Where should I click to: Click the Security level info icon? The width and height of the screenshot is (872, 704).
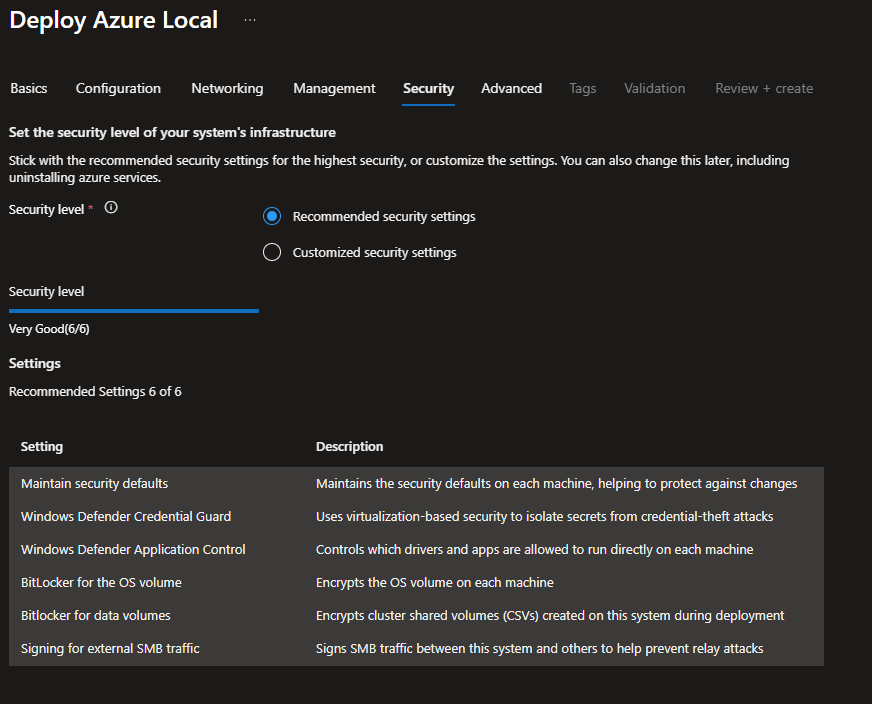coord(111,208)
